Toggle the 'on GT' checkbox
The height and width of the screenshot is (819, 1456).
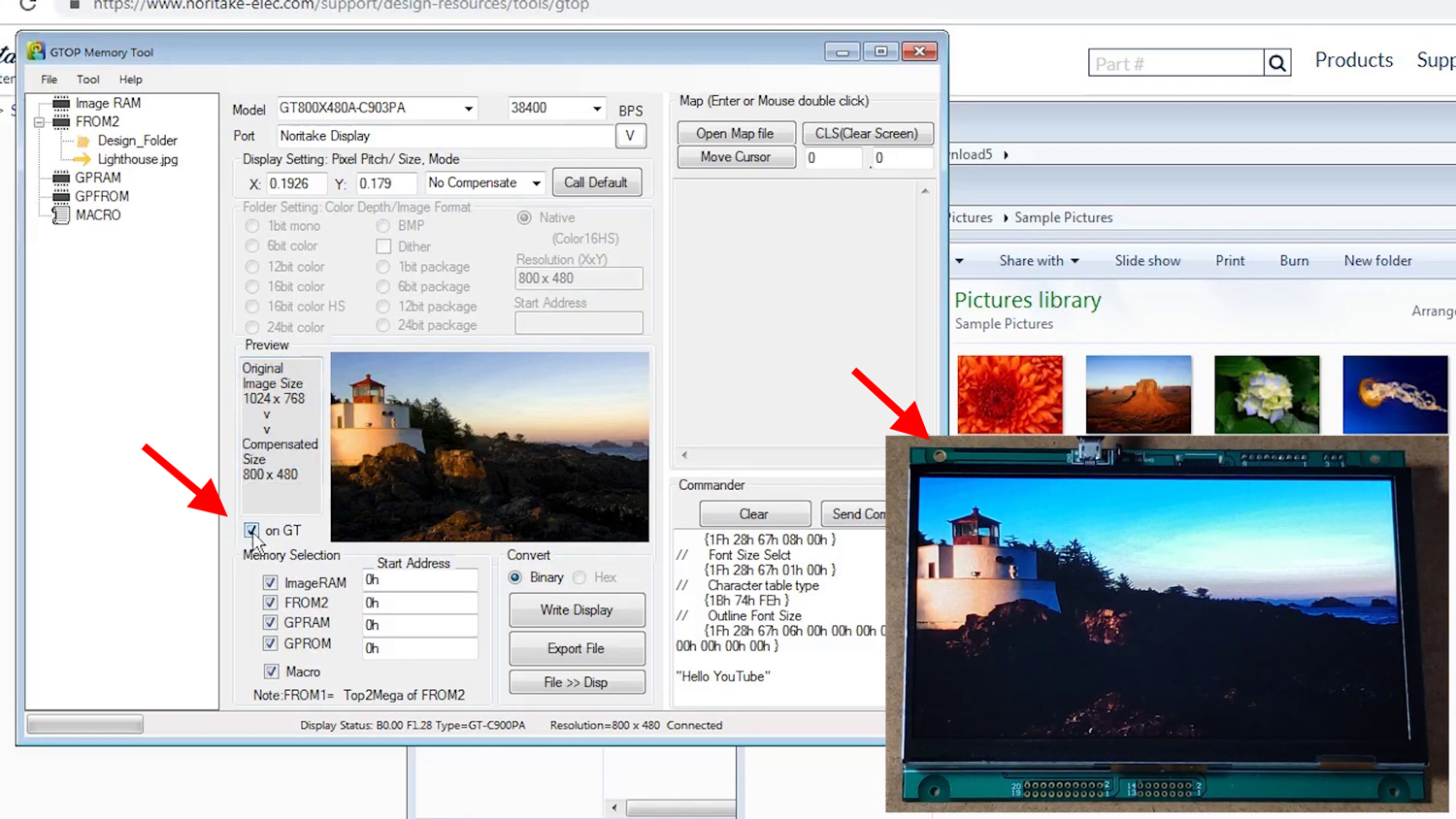coord(252,530)
